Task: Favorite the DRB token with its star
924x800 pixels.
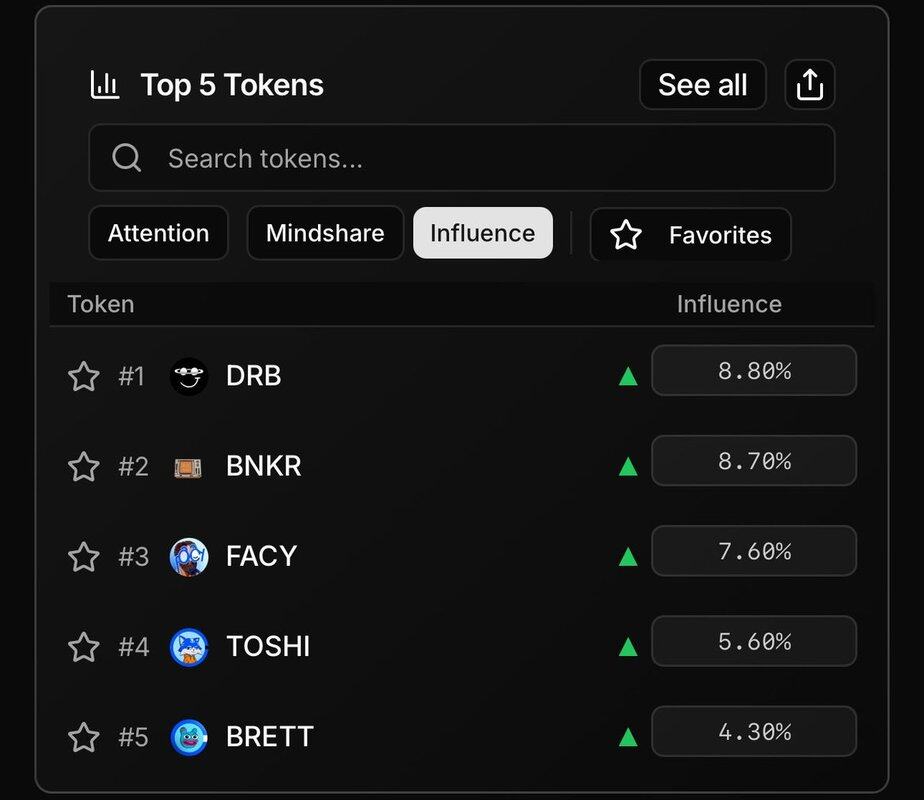Action: (x=84, y=376)
